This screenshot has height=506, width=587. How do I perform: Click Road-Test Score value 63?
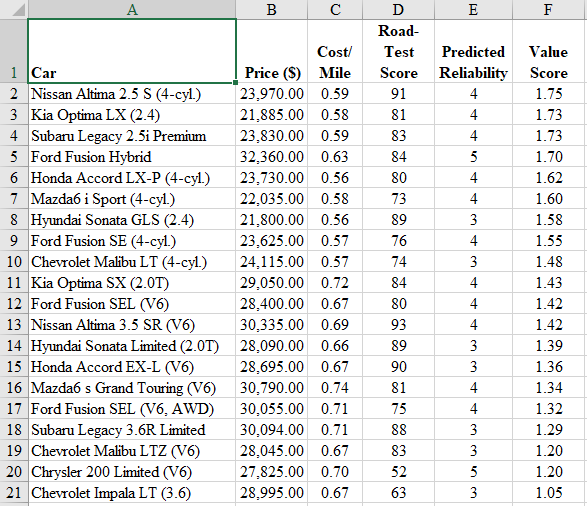click(x=398, y=493)
